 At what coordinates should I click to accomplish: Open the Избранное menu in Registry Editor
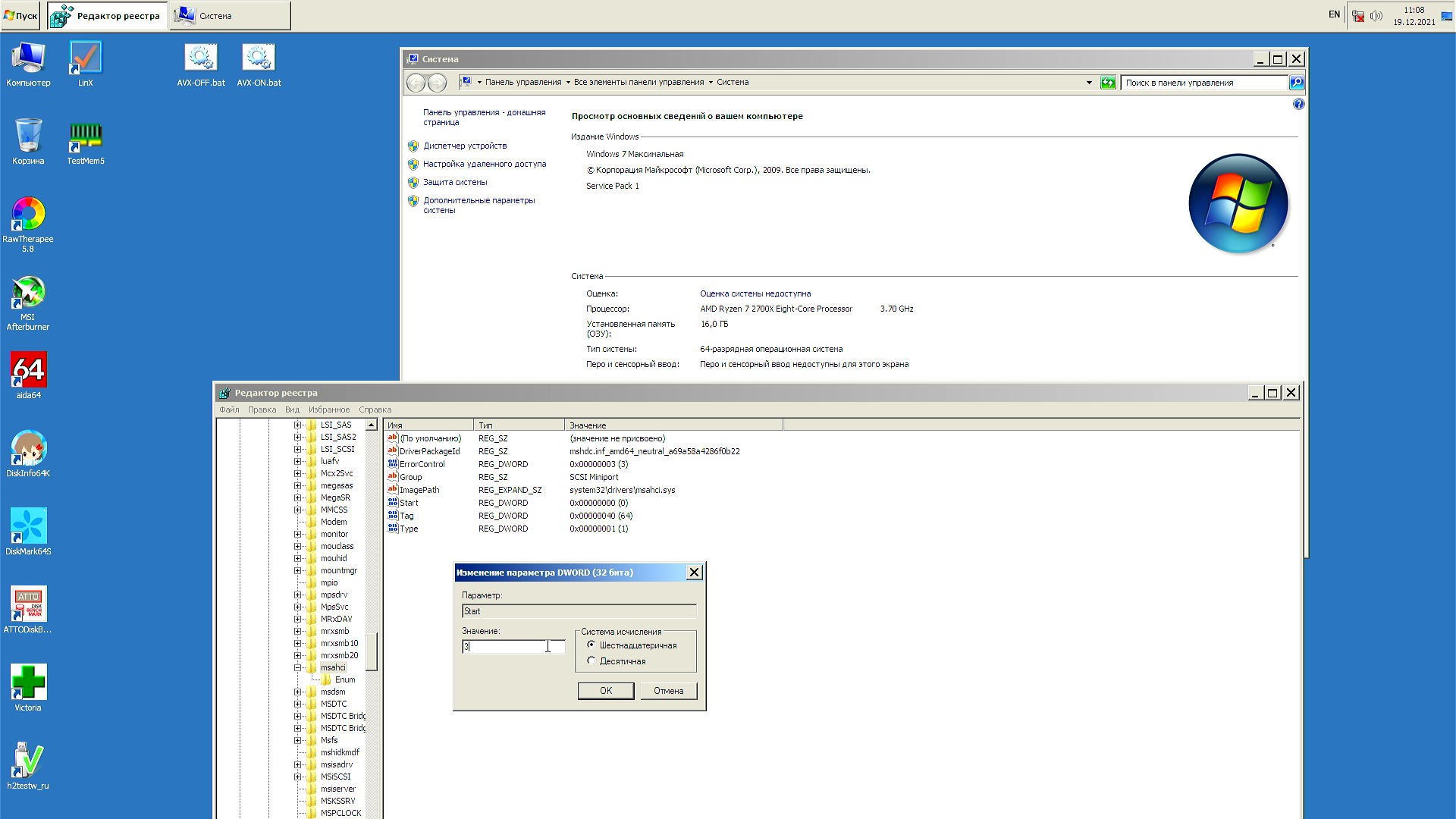328,409
